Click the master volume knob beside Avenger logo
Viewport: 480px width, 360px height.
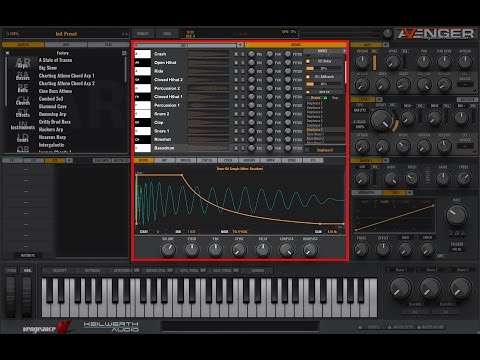click(x=387, y=33)
